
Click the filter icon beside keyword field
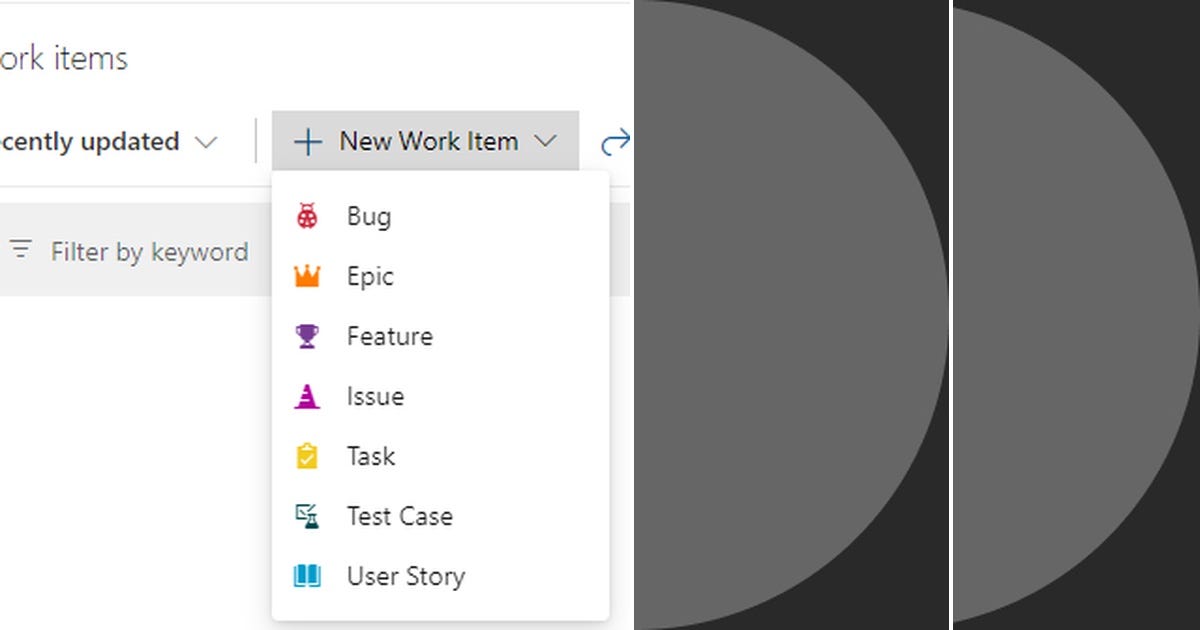(20, 251)
